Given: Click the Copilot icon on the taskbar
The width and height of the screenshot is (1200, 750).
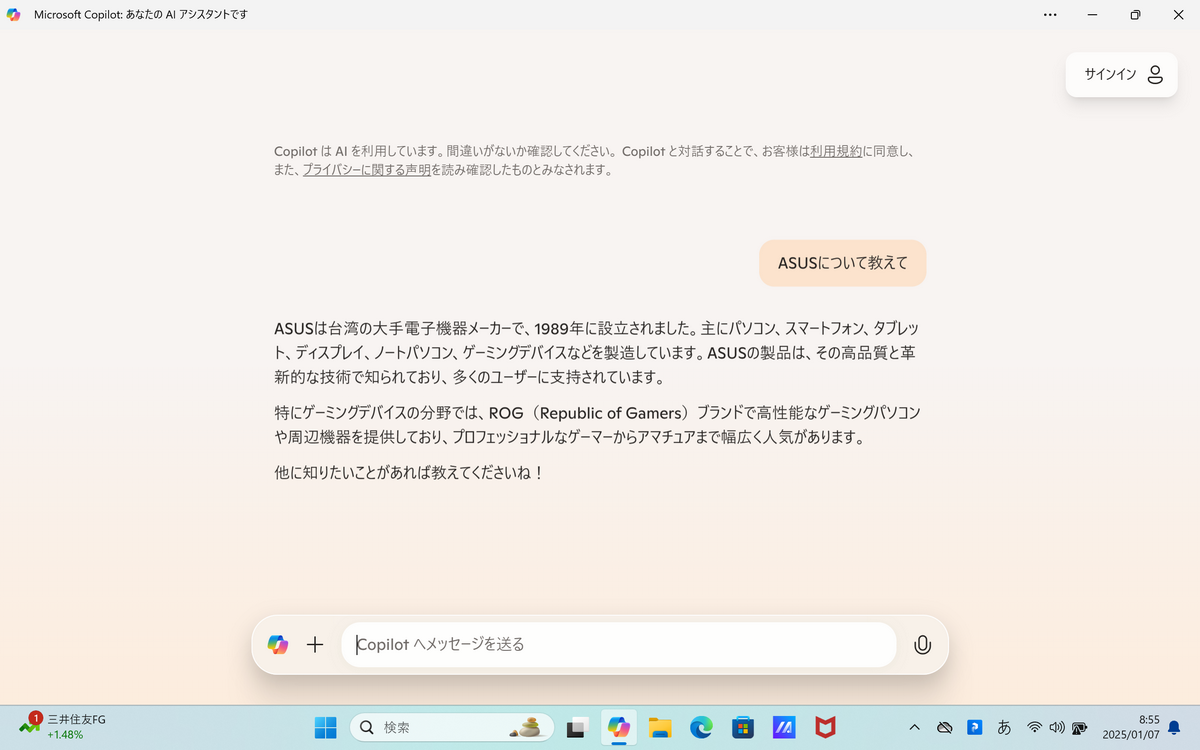Looking at the screenshot, I should tap(618, 728).
